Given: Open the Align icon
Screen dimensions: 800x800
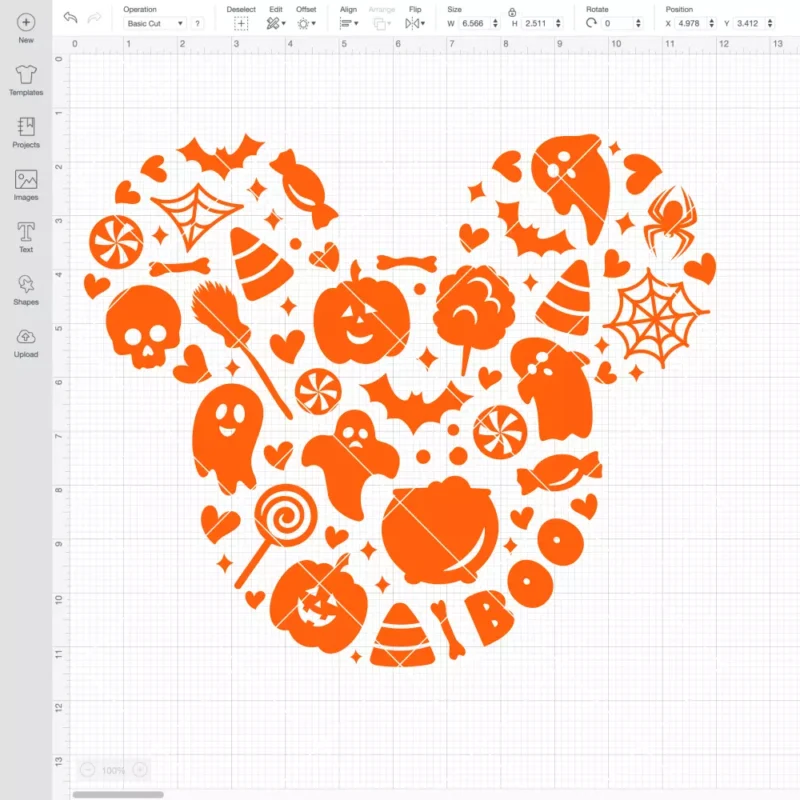Looking at the screenshot, I should [x=346, y=23].
